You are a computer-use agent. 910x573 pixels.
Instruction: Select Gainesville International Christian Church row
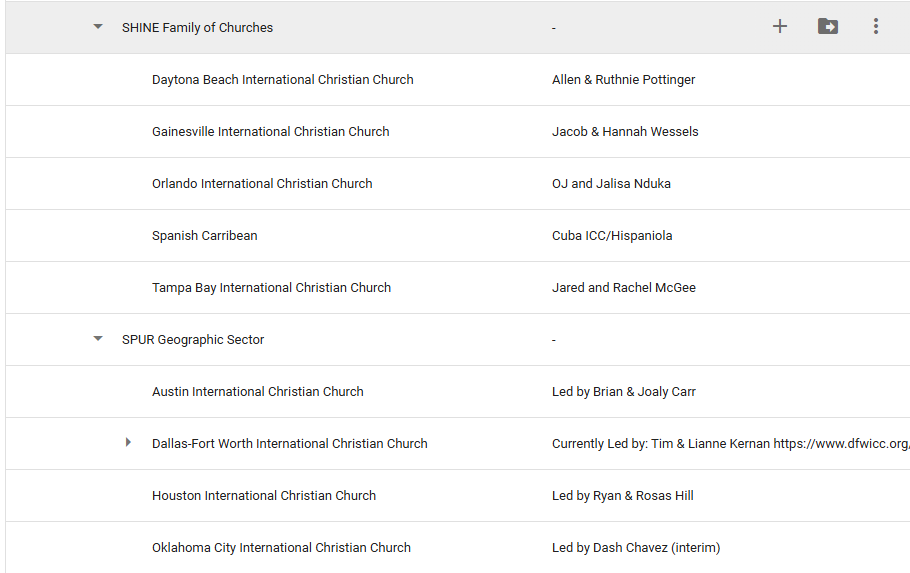pos(270,132)
